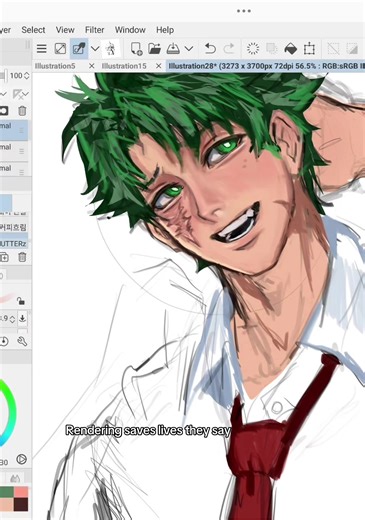Click the light blue brush thumbnail

point(6,204)
